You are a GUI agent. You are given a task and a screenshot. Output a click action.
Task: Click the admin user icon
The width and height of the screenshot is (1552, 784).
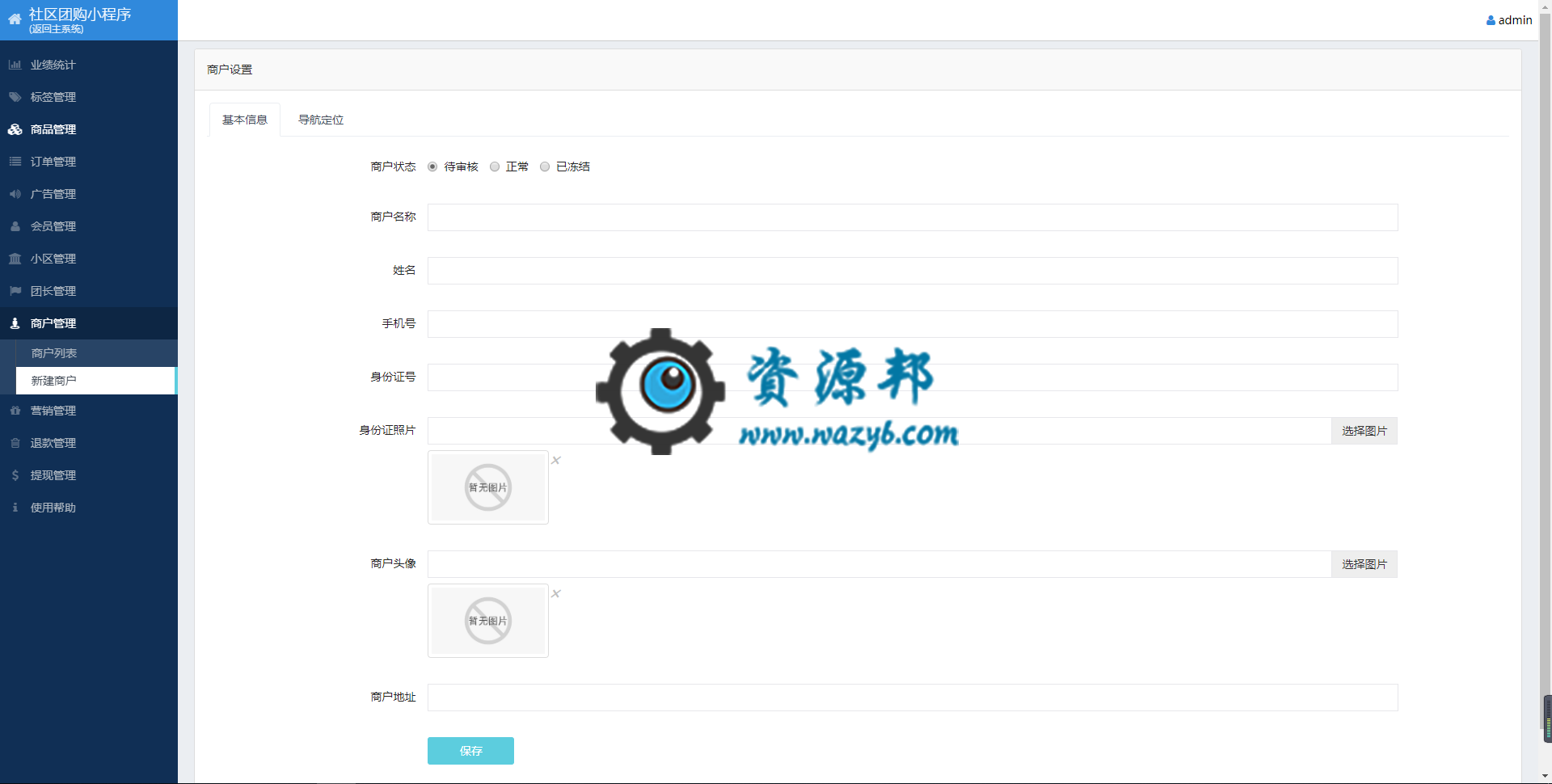point(1491,20)
